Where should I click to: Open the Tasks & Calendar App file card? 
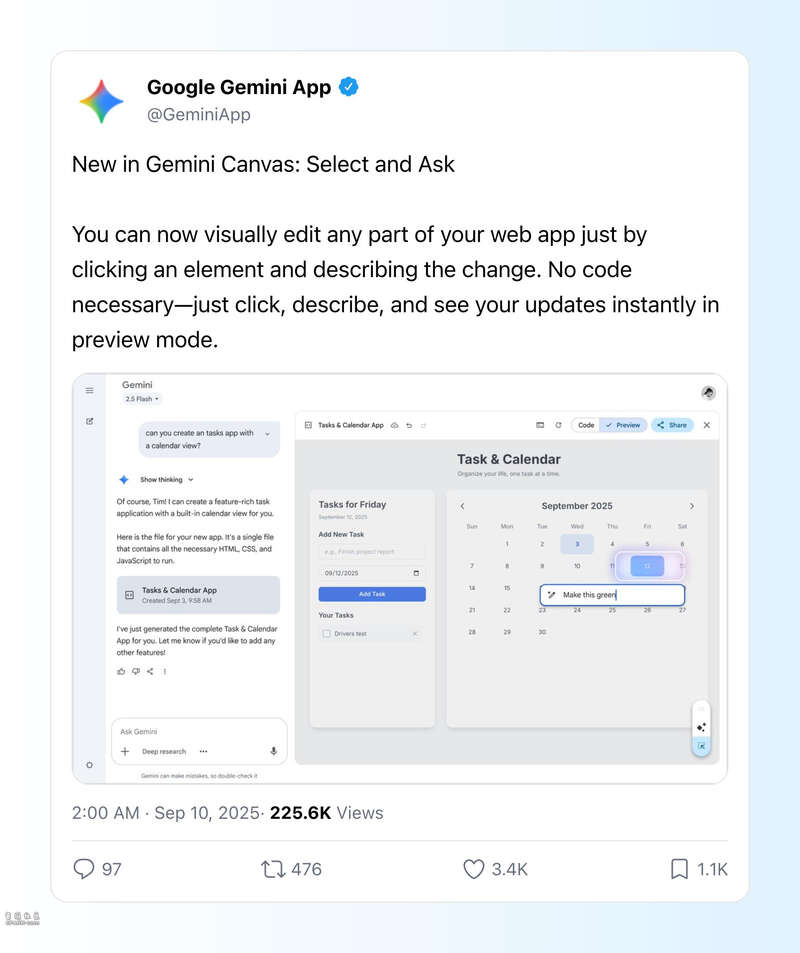click(x=197, y=595)
